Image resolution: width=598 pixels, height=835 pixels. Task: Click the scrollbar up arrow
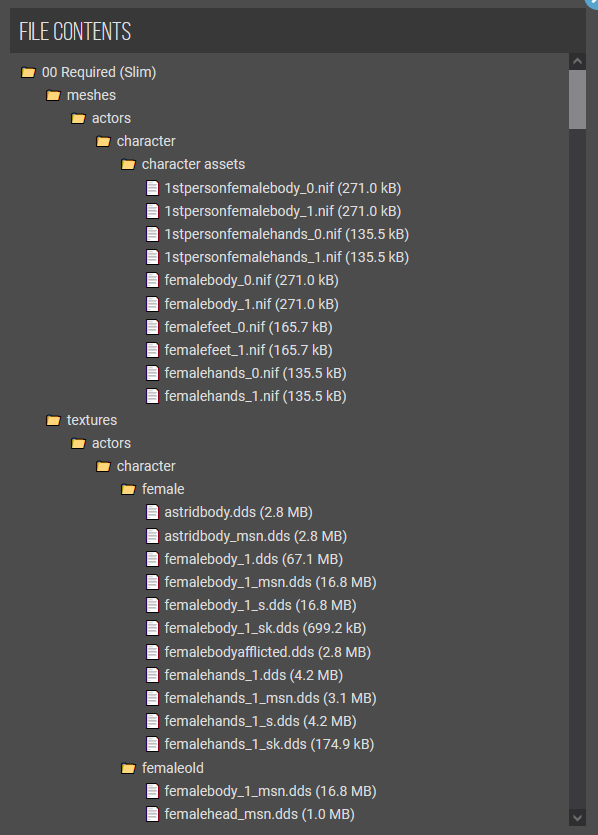coord(577,61)
